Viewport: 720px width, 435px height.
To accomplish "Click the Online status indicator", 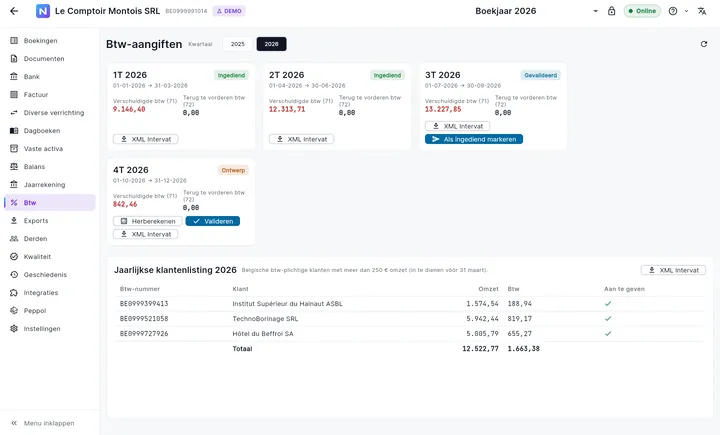I will tap(642, 11).
